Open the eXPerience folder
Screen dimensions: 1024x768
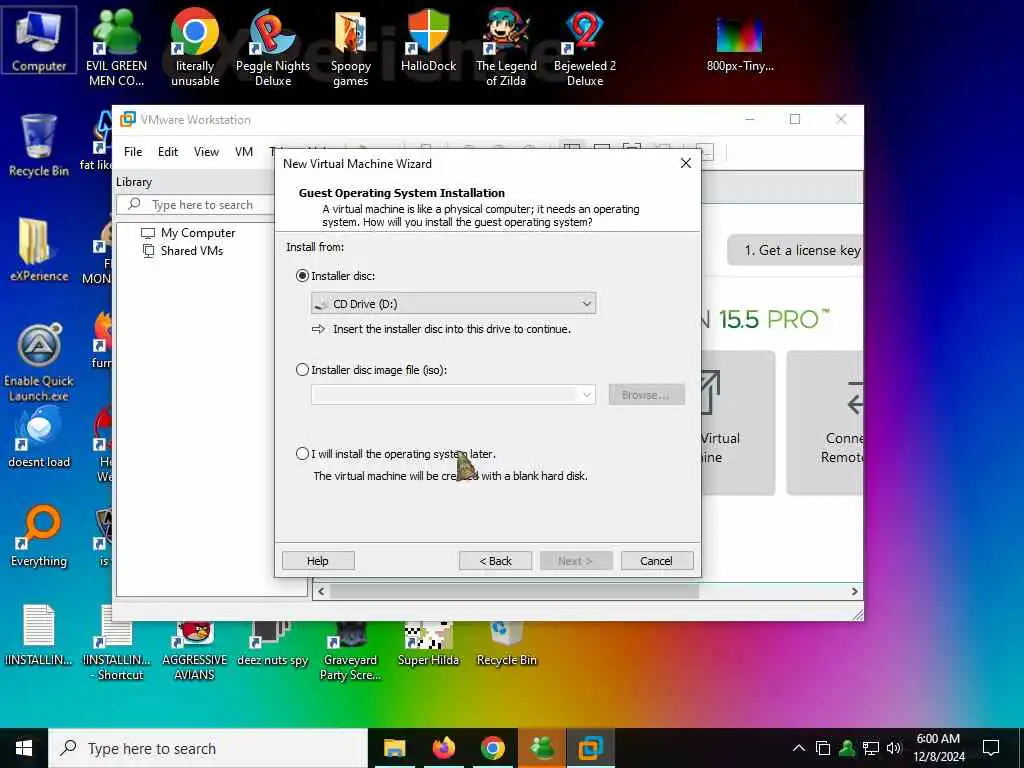click(x=39, y=249)
